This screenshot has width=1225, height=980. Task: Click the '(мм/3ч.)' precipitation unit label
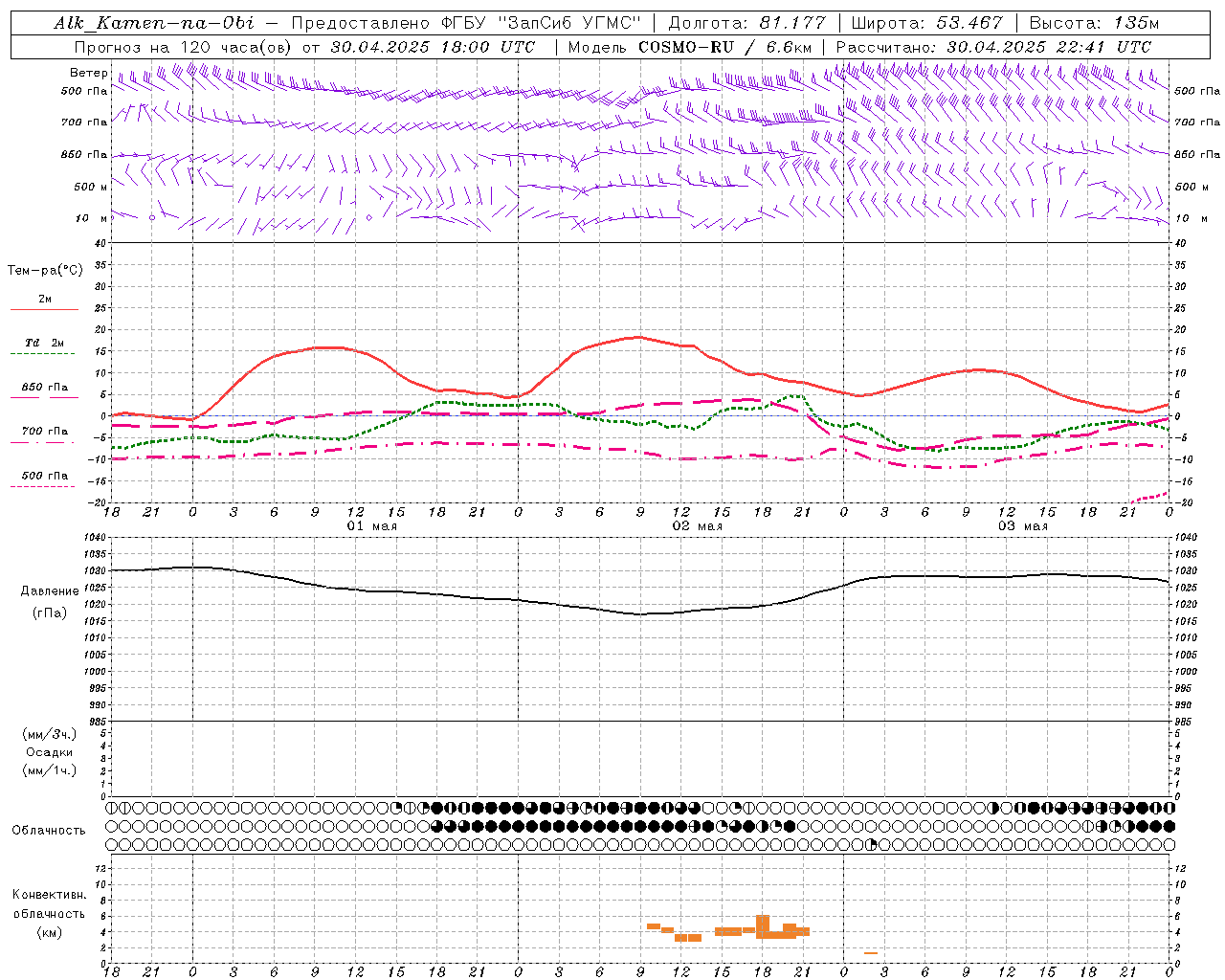pyautogui.click(x=50, y=734)
